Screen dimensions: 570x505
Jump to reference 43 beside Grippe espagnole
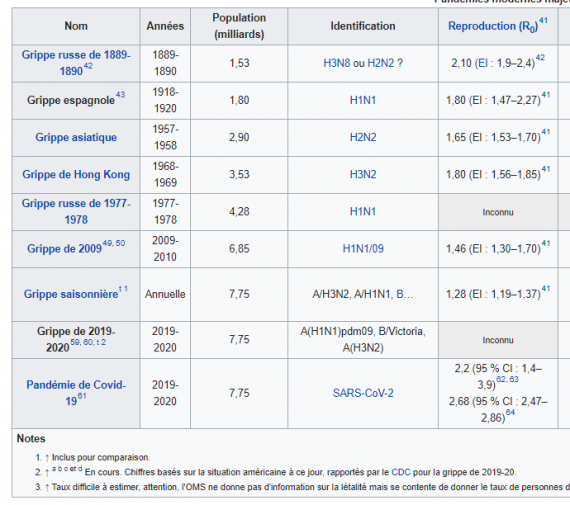120,95
